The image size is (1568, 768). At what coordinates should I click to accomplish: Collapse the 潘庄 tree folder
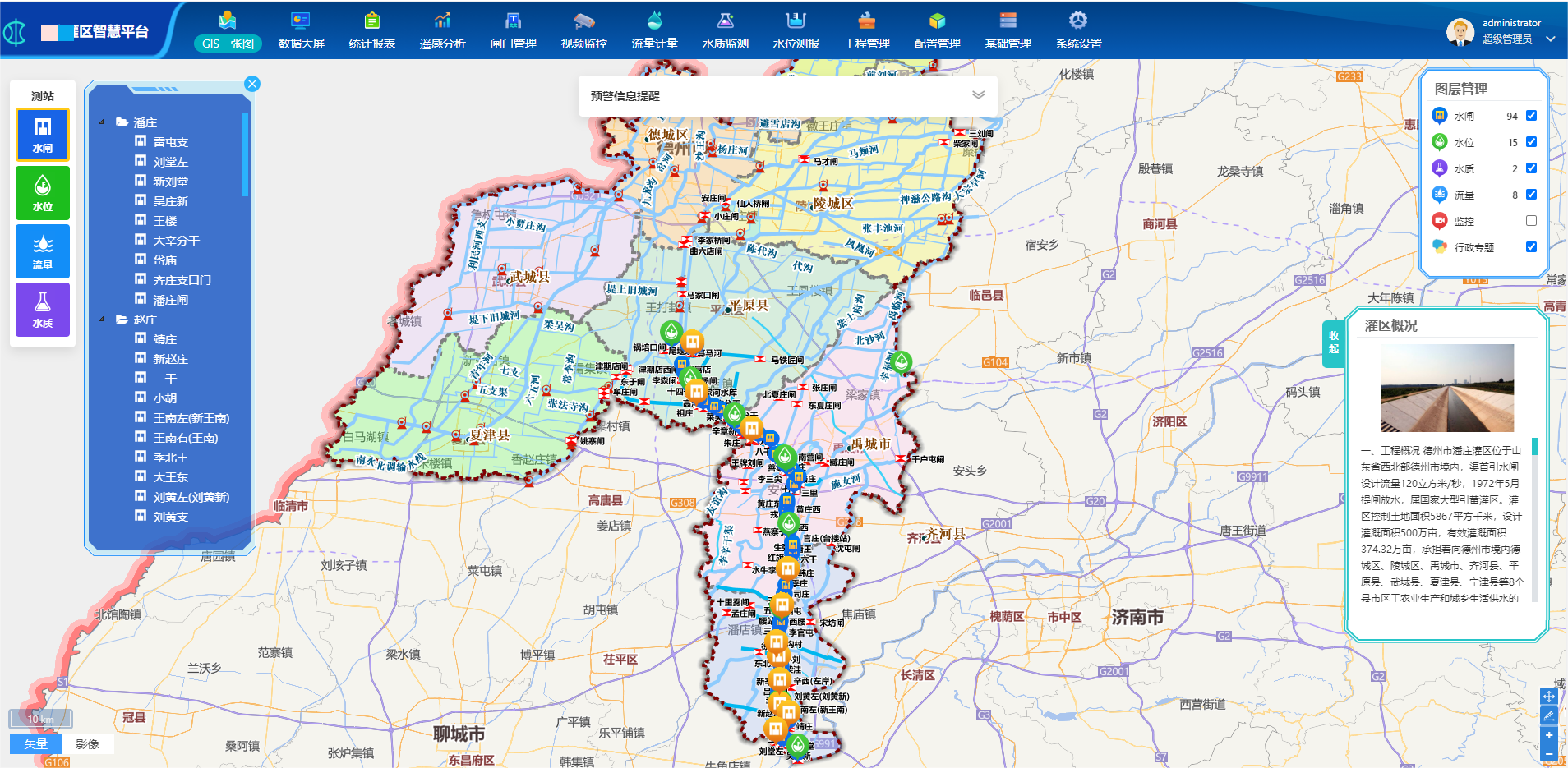(x=102, y=122)
